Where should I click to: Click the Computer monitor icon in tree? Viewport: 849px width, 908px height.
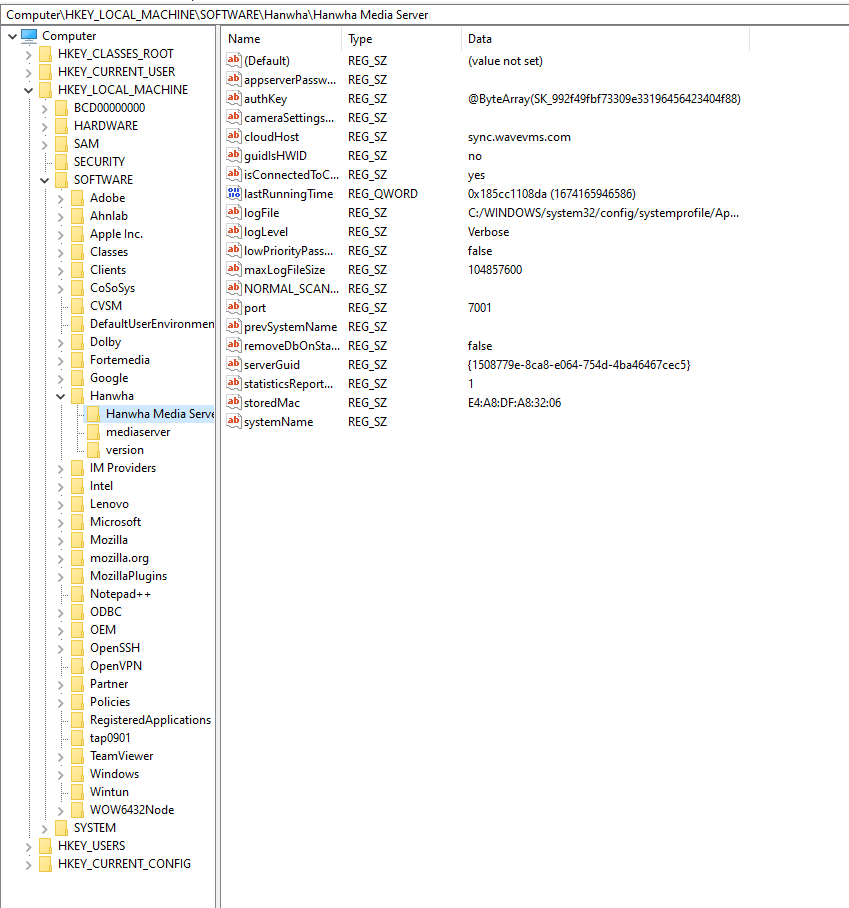point(29,36)
